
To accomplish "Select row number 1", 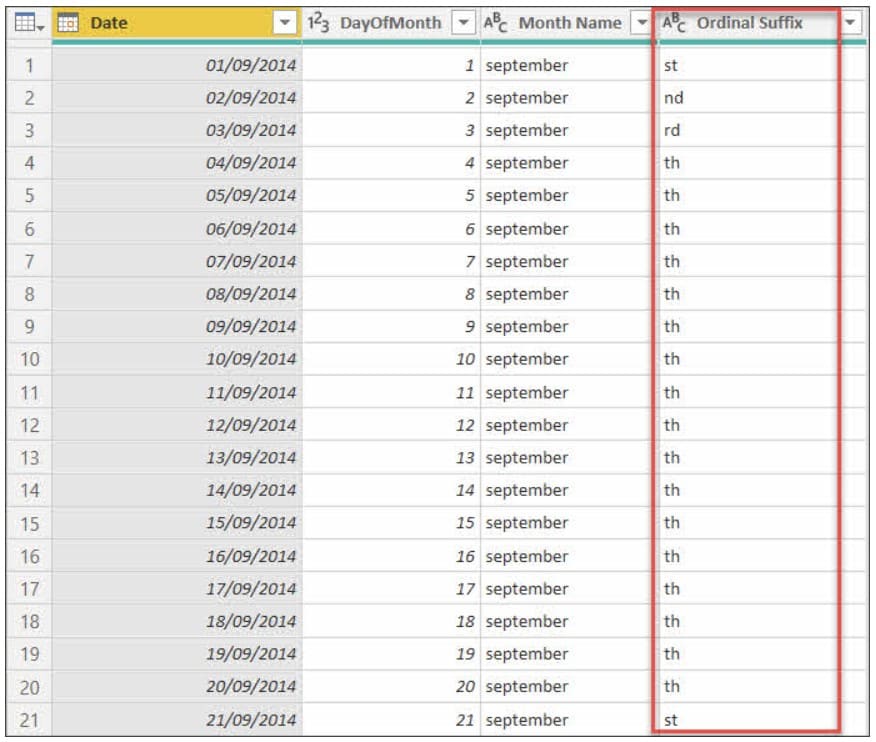I will (29, 65).
